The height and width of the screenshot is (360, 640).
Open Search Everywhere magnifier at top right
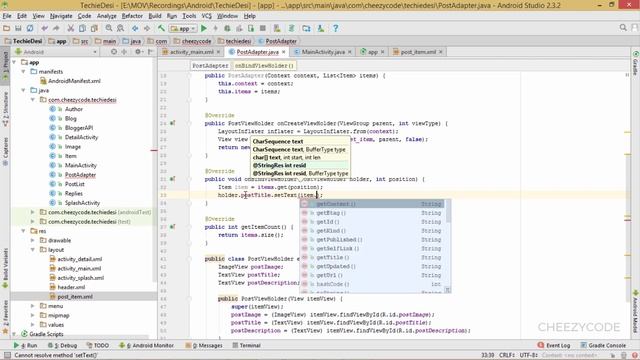point(623,28)
